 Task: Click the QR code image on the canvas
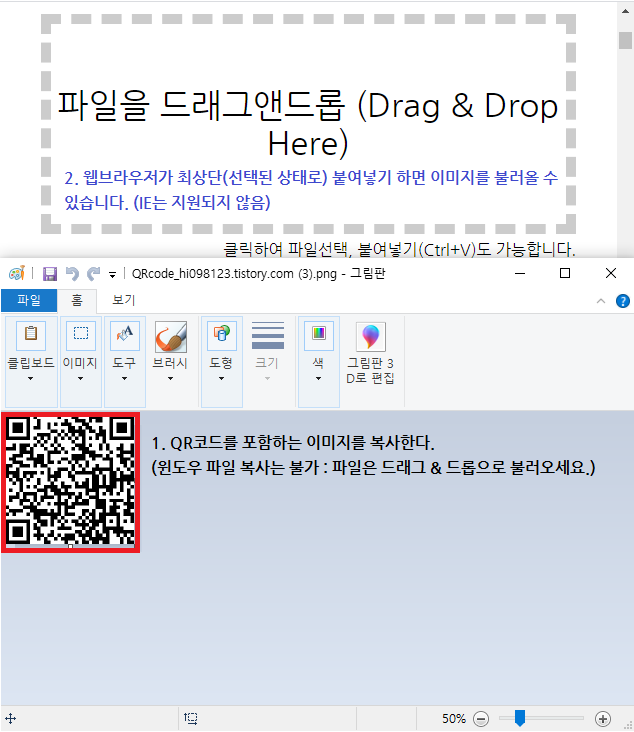(x=70, y=481)
